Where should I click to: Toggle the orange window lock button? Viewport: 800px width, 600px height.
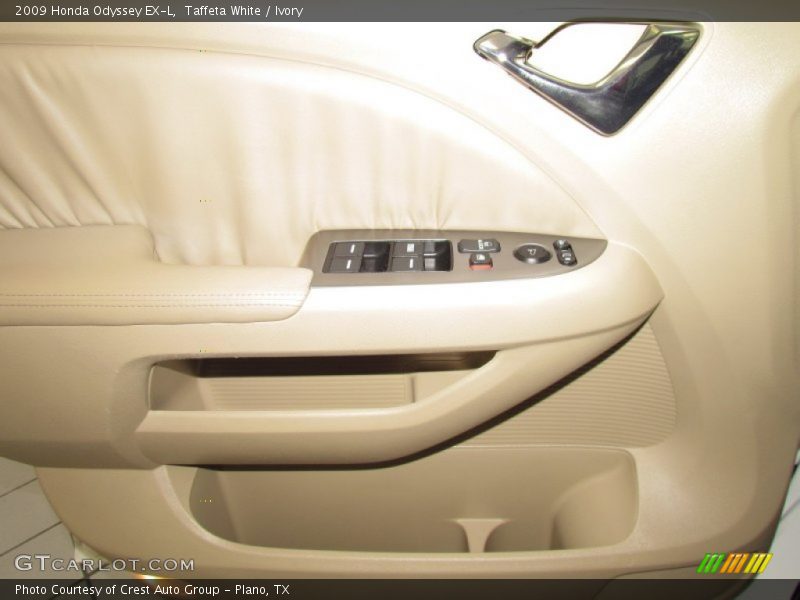481,264
